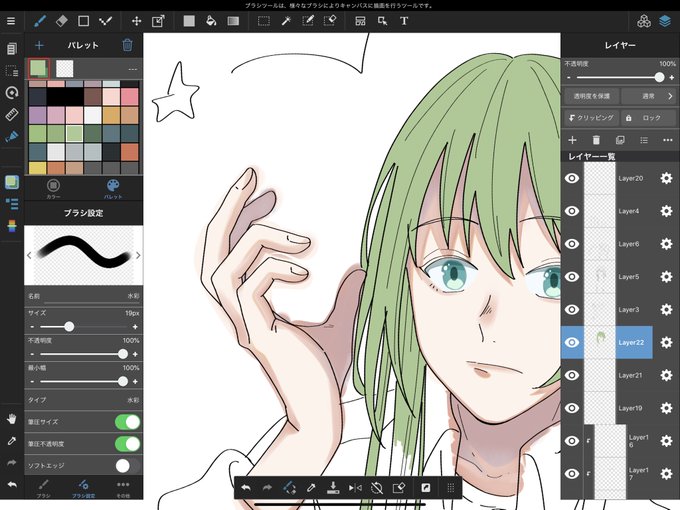Add a new layer with plus
Viewport: 680px width, 510px height.
click(572, 140)
